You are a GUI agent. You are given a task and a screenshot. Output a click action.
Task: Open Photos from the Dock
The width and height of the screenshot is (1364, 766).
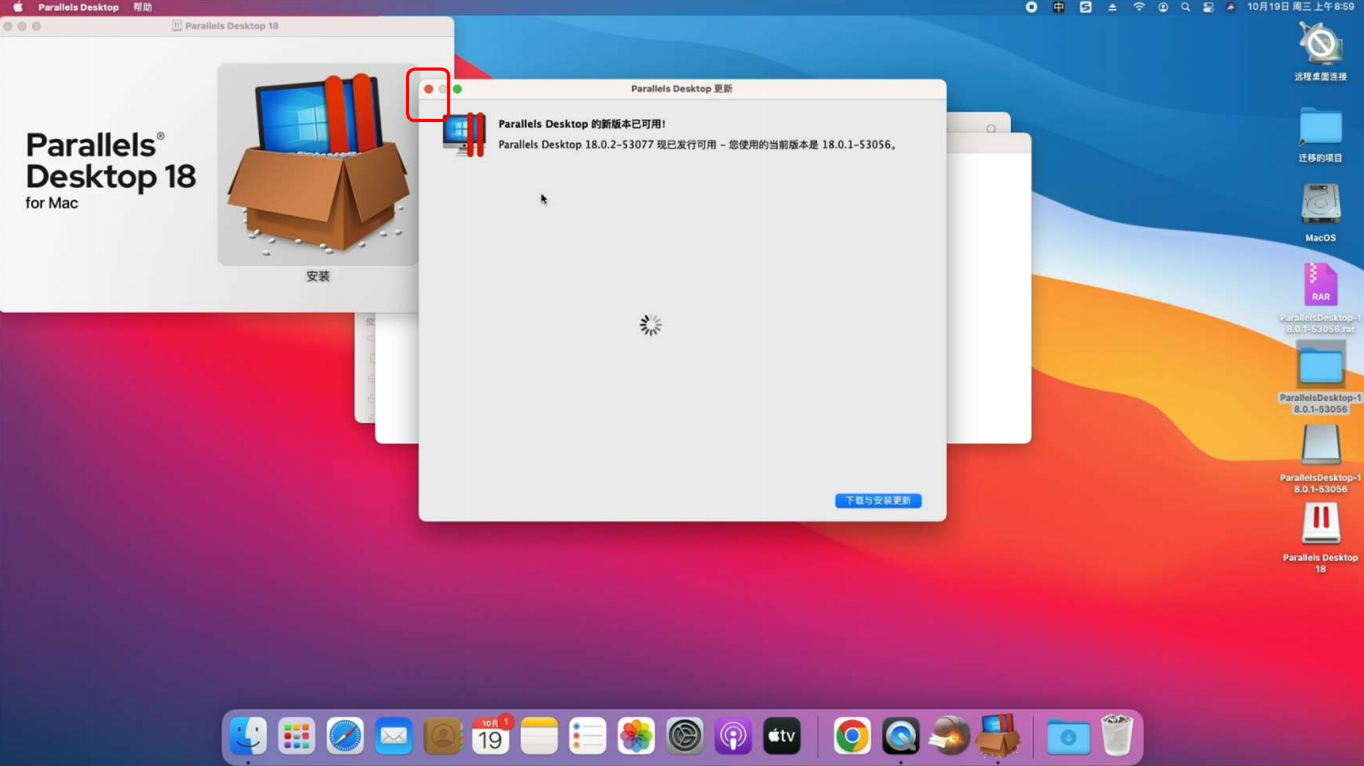pyautogui.click(x=636, y=737)
